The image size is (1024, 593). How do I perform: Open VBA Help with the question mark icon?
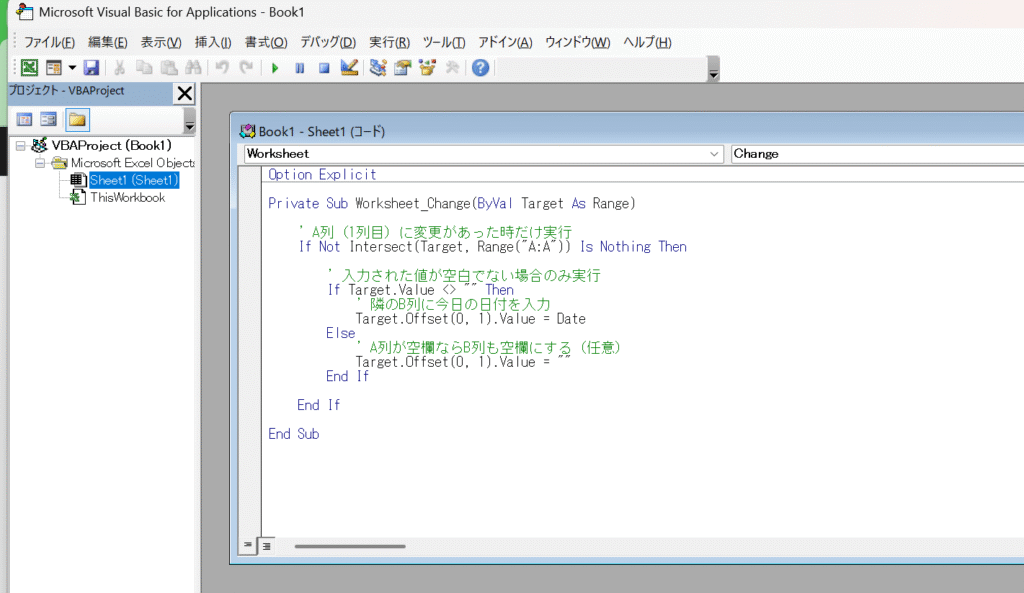[x=480, y=68]
